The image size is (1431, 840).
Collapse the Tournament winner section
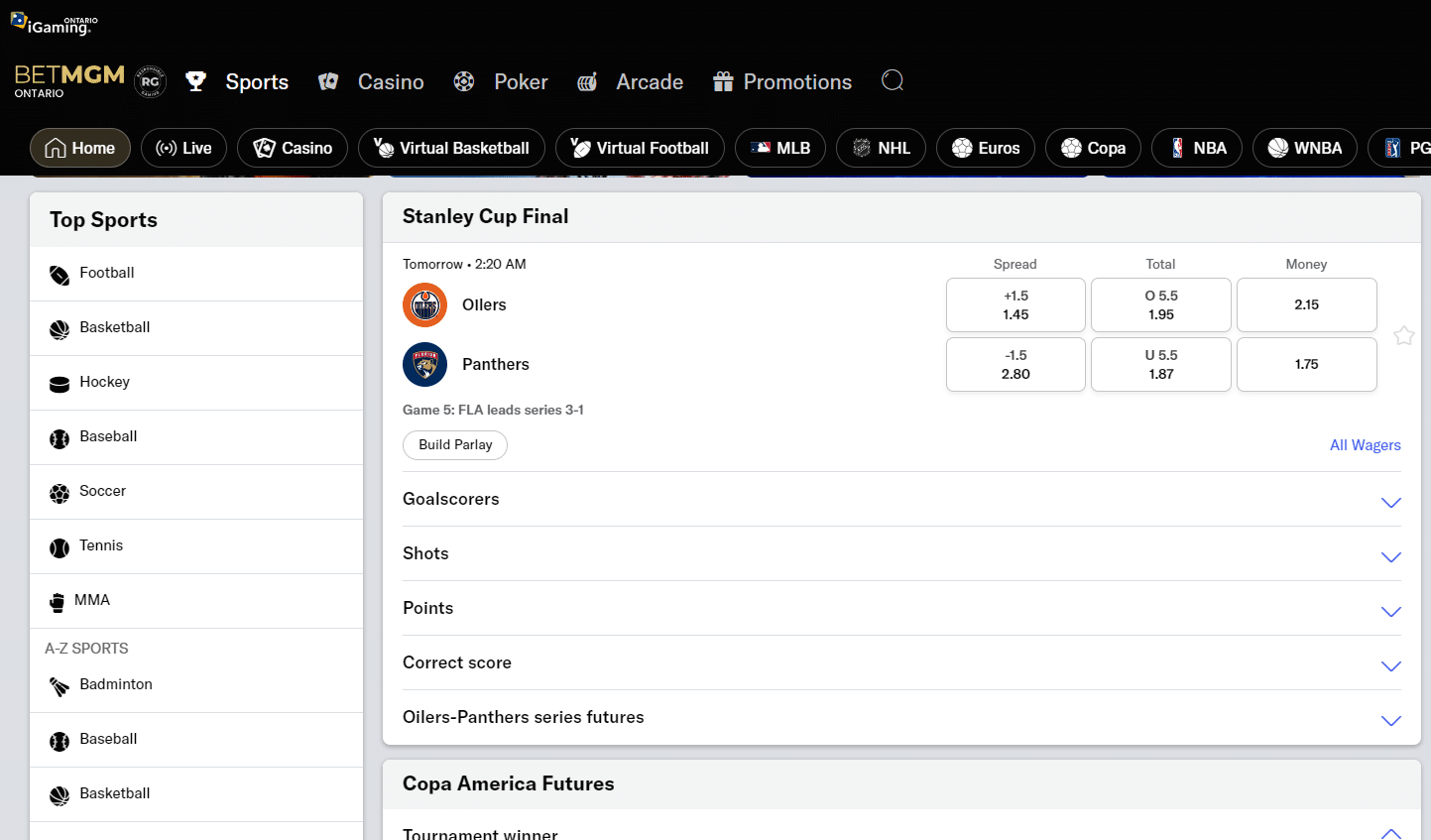tap(1390, 833)
